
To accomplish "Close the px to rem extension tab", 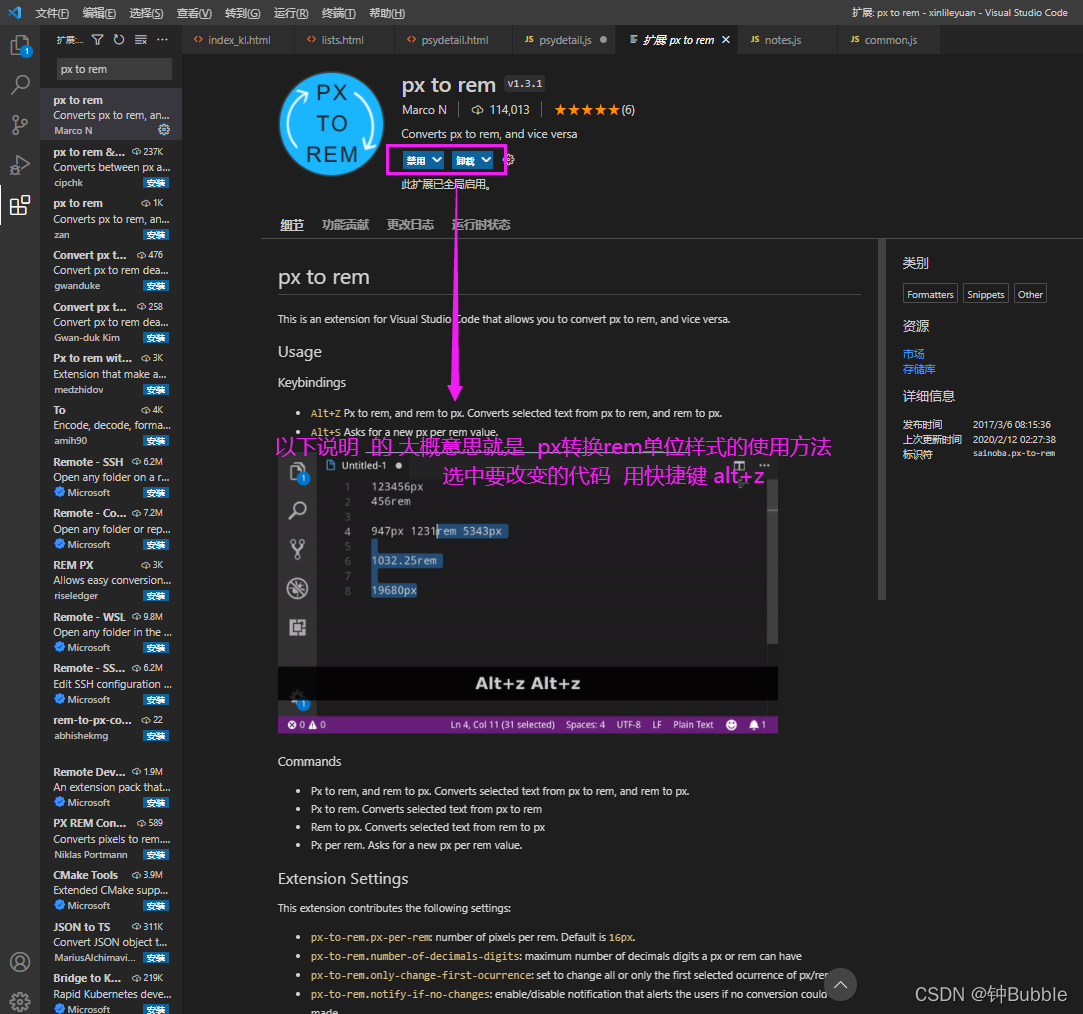I will click(x=726, y=40).
